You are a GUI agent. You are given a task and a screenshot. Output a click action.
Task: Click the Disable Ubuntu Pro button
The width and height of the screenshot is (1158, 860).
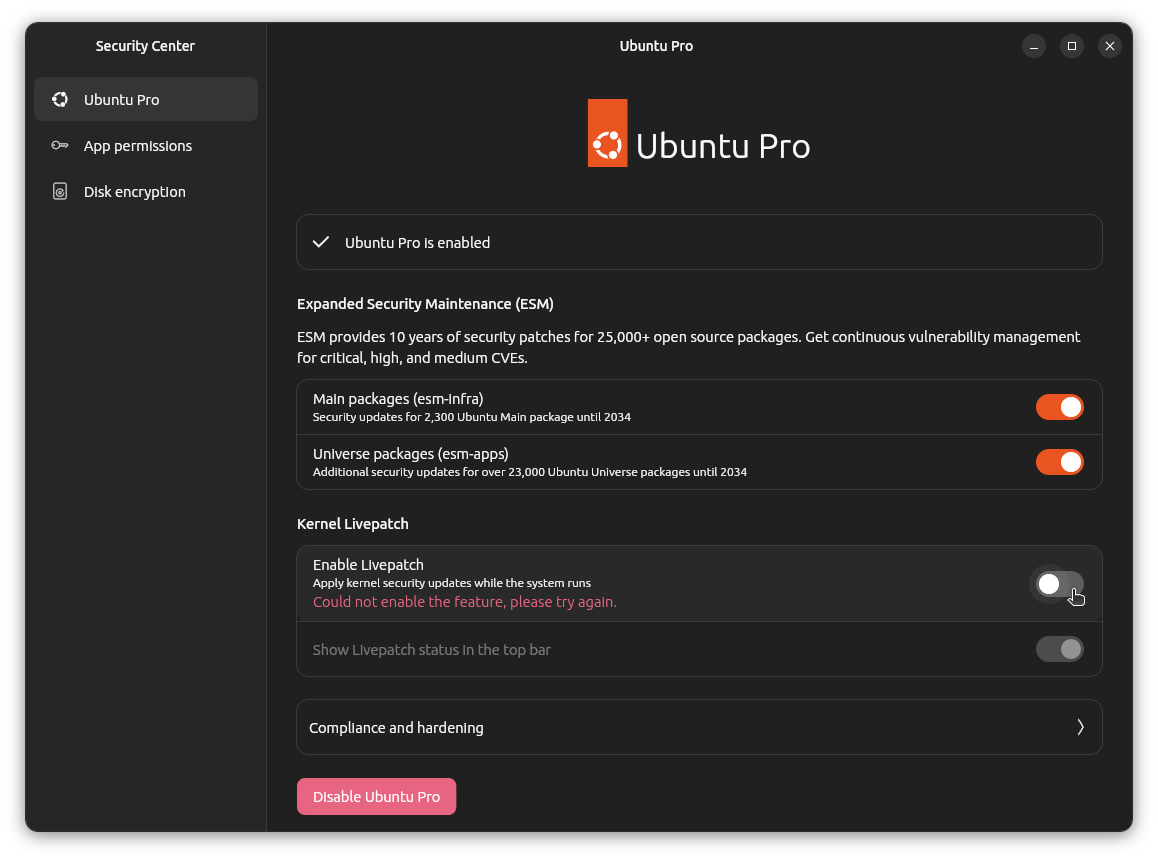(377, 796)
